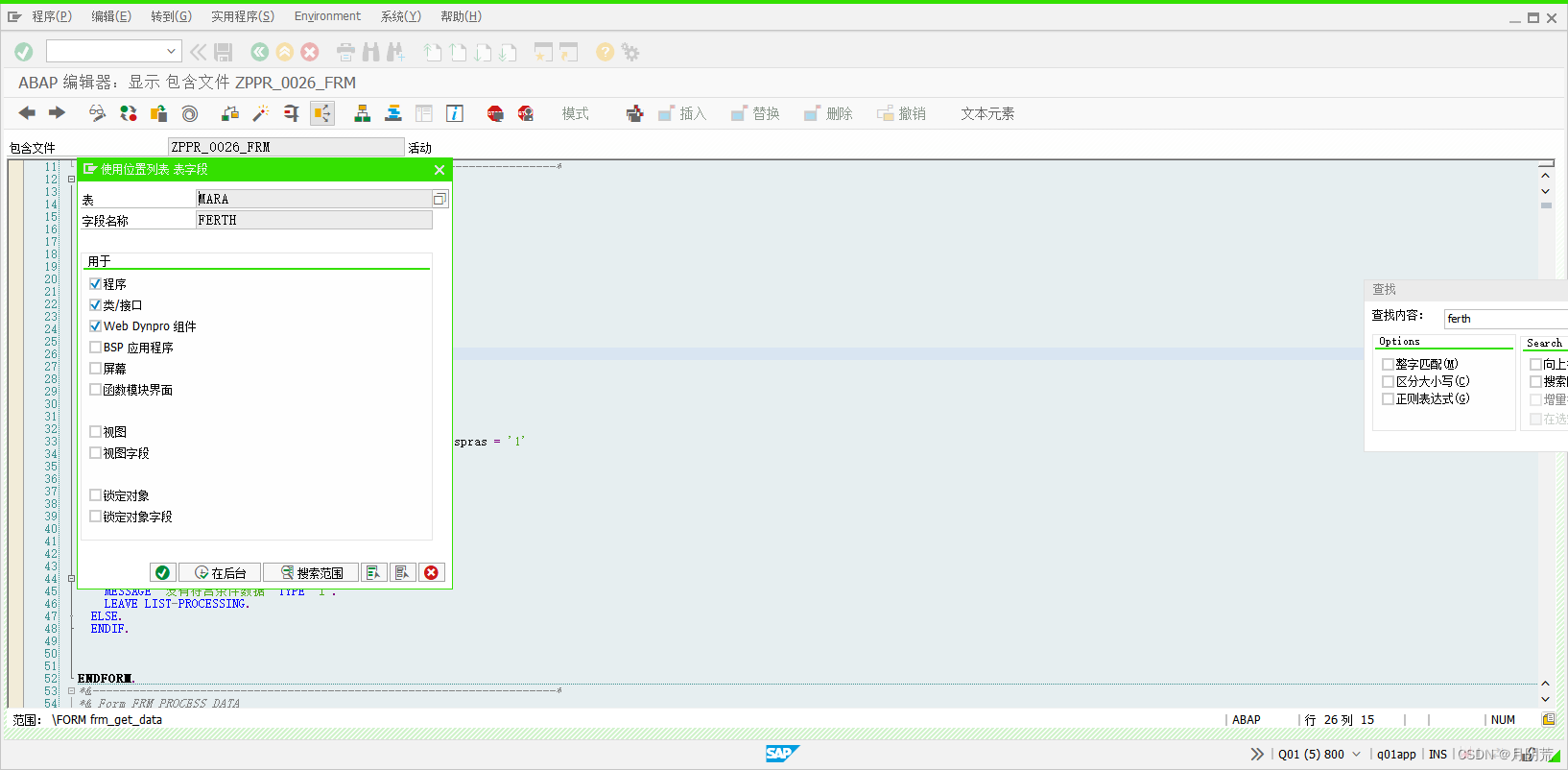Open the 程序(P) menu
The height and width of the screenshot is (770, 1568).
51,16
